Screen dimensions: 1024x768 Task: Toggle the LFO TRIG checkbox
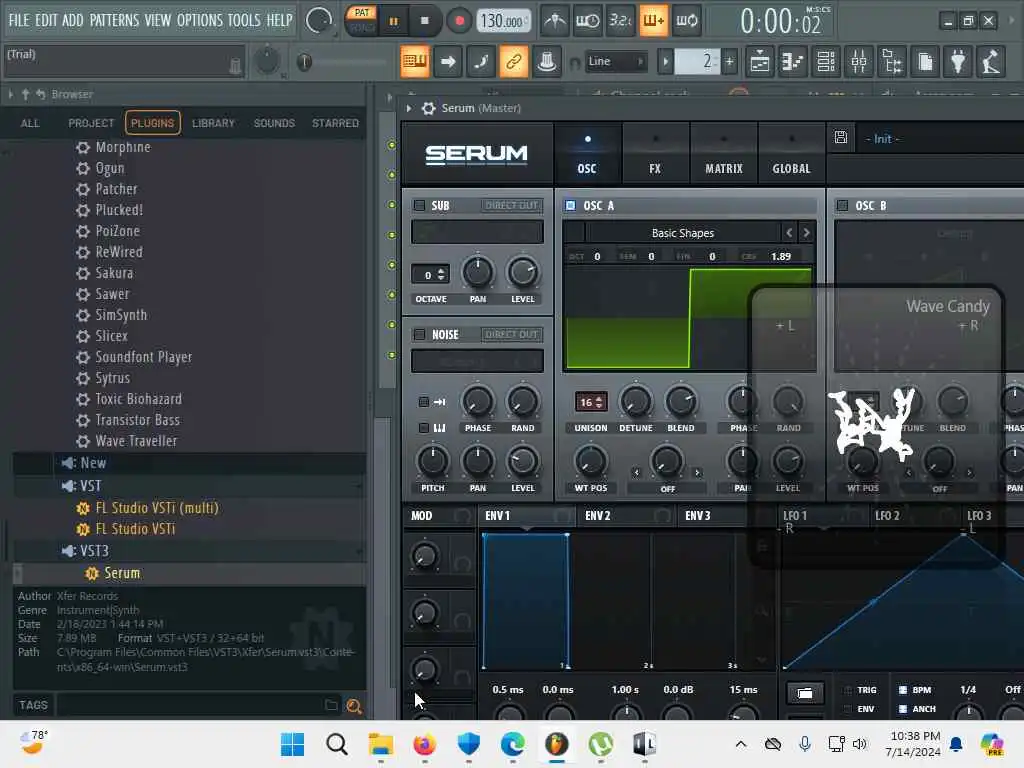click(x=848, y=690)
